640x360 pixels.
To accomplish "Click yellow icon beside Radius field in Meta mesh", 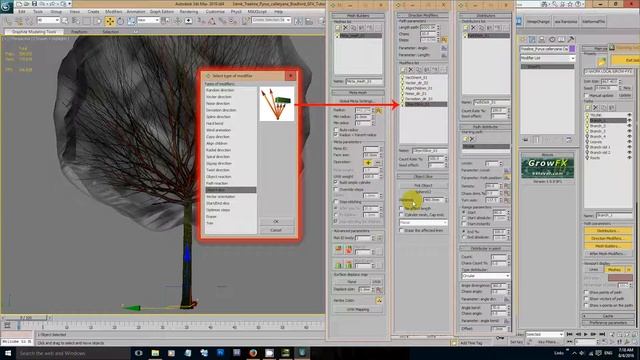I will (379, 110).
